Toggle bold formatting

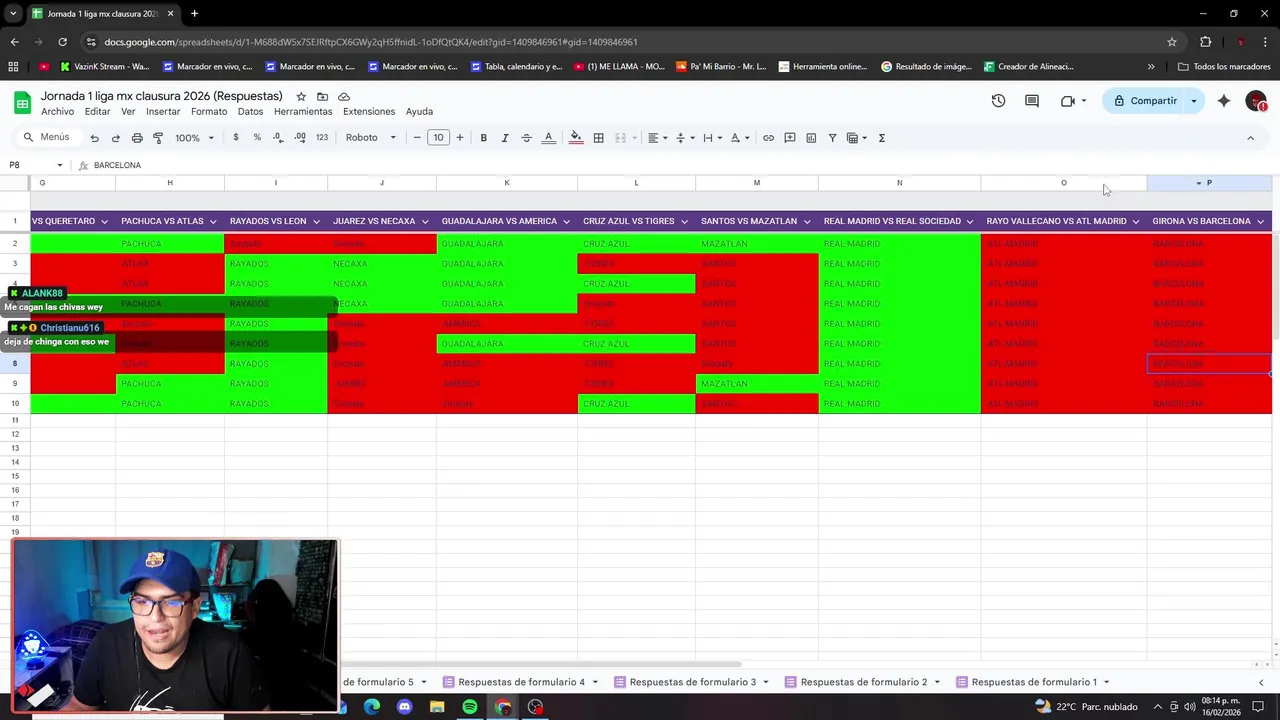pos(483,138)
